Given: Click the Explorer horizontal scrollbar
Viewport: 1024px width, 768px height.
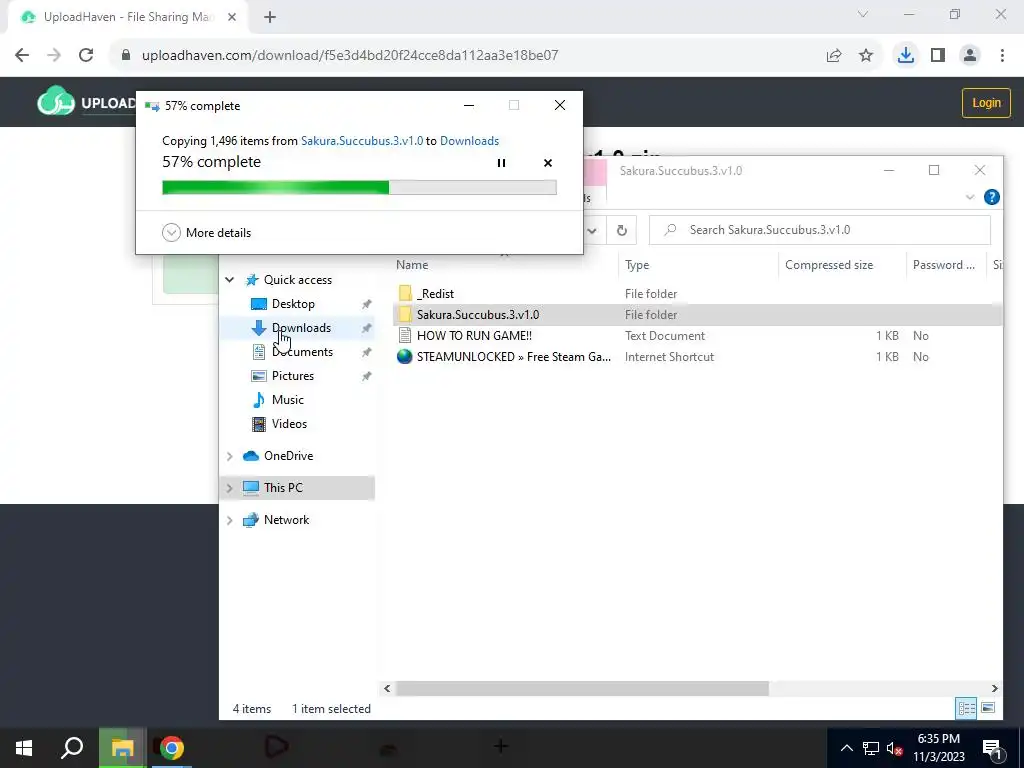Looking at the screenshot, I should (x=582, y=688).
